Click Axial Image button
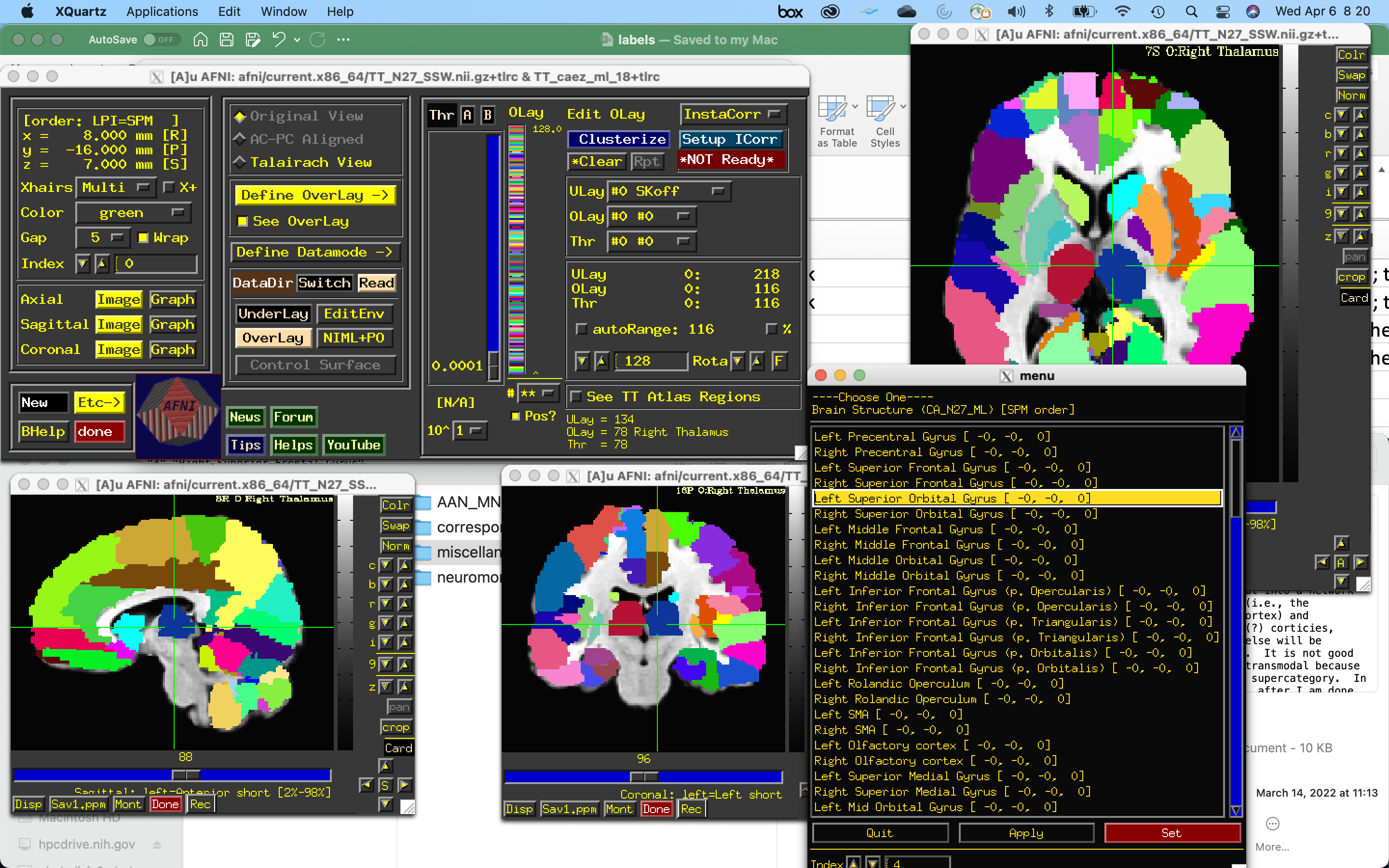Viewport: 1389px width, 868px height. click(x=118, y=299)
